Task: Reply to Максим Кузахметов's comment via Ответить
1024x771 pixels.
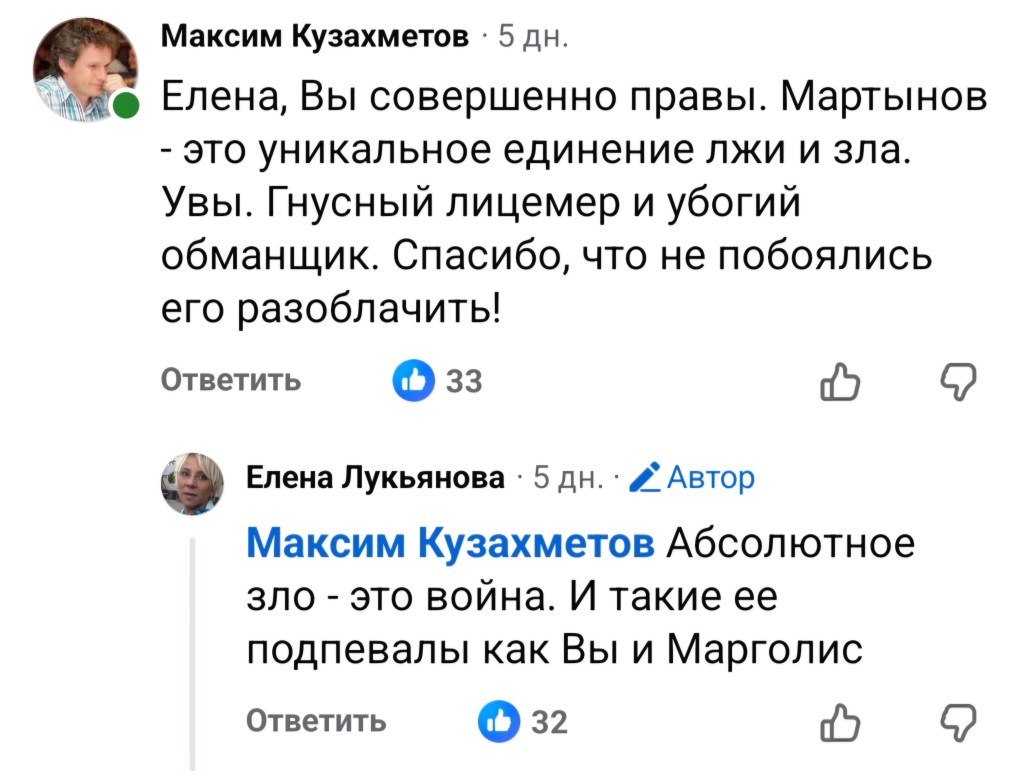Action: 231,381
